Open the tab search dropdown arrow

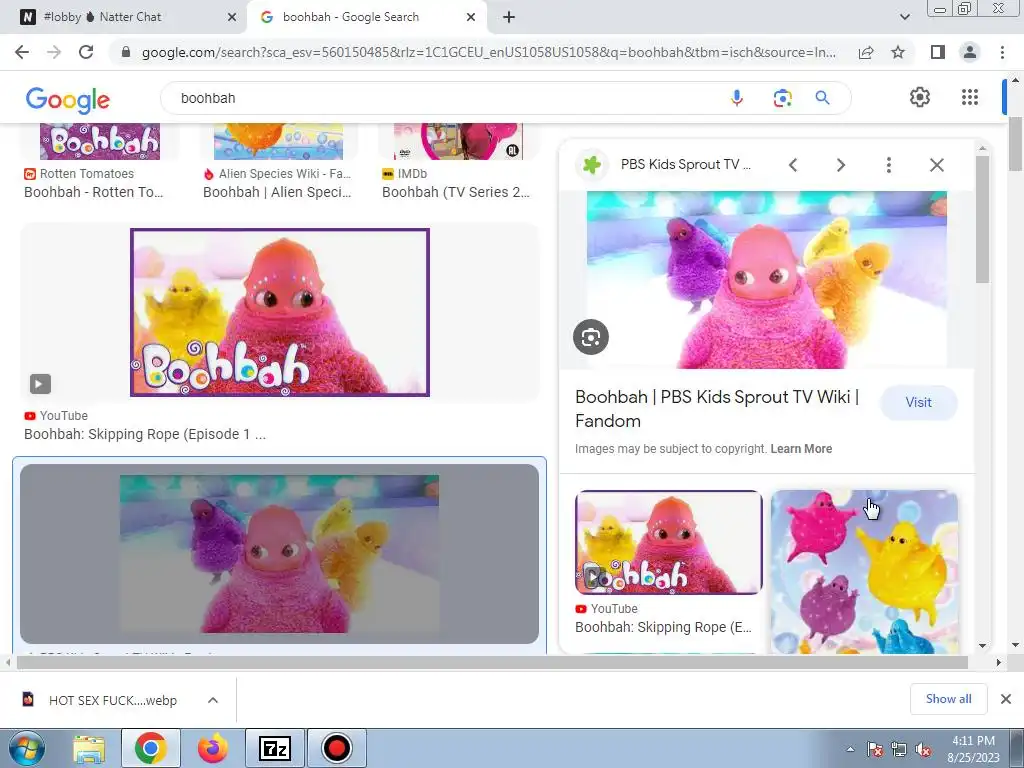pyautogui.click(x=904, y=17)
